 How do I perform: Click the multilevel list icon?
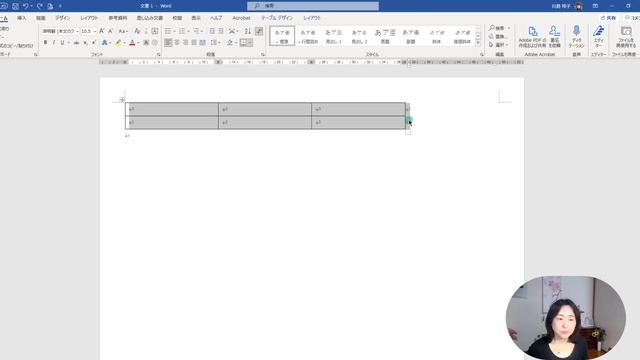pos(196,31)
